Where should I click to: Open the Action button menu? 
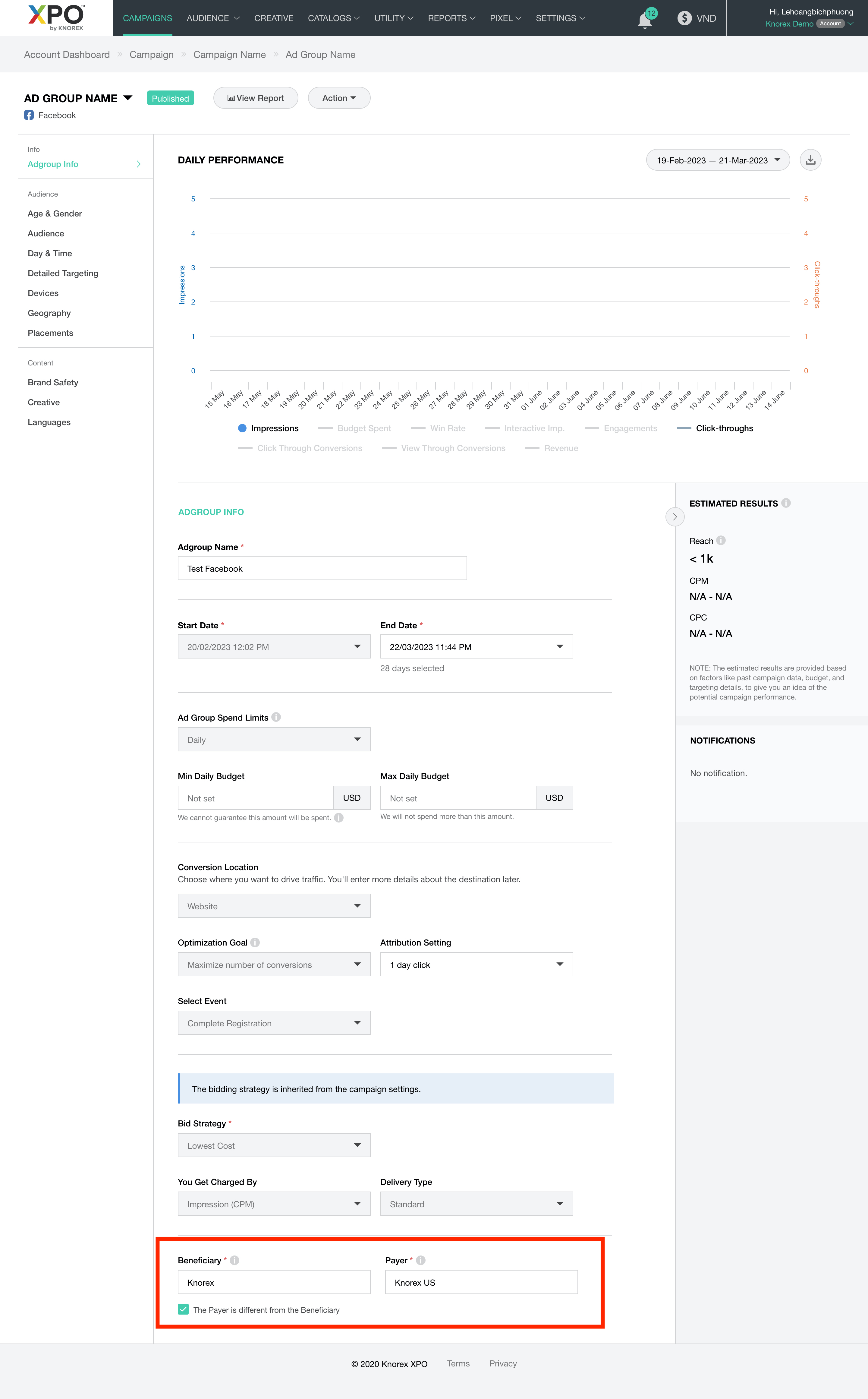click(x=339, y=98)
